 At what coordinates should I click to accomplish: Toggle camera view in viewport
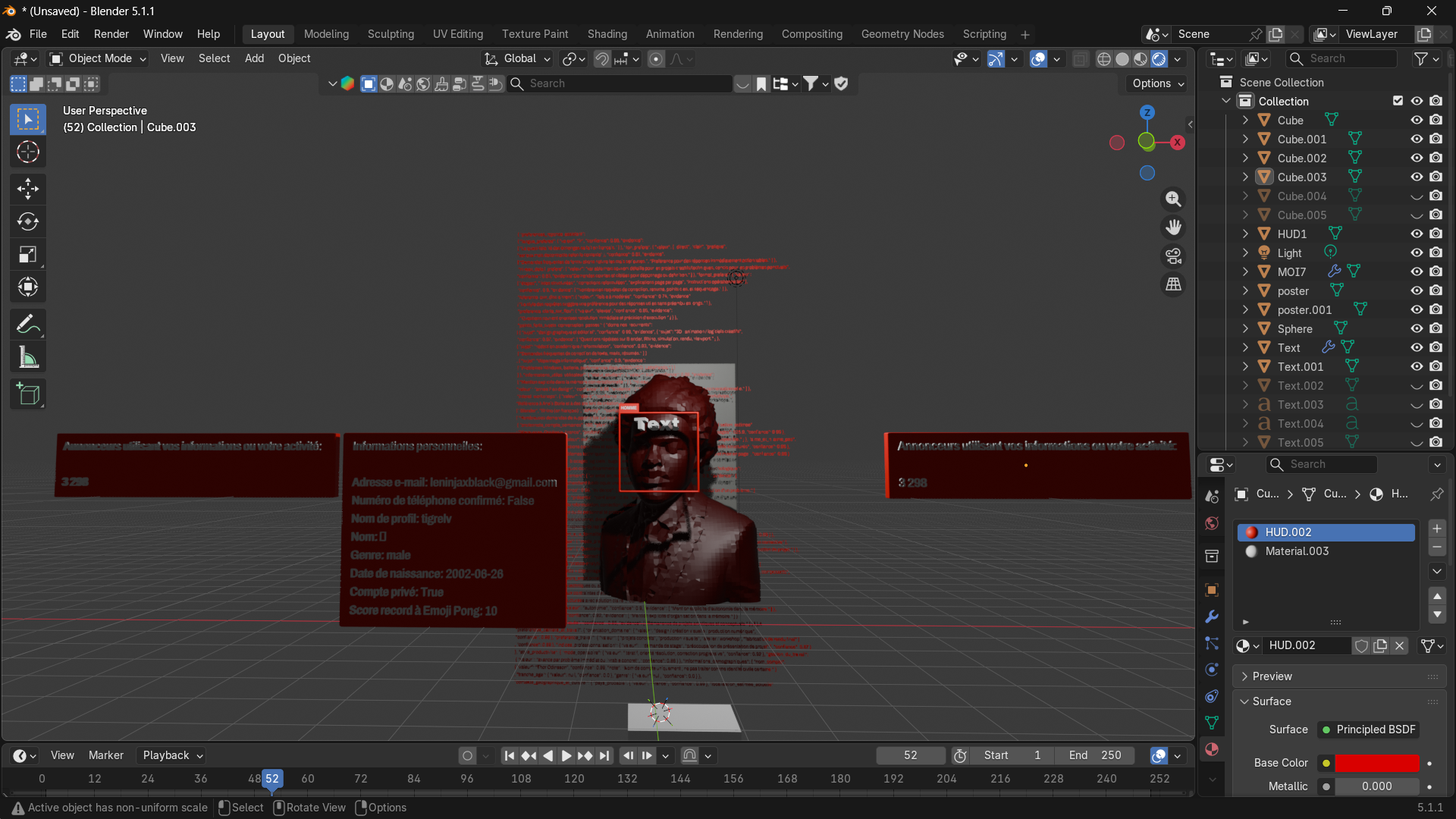click(x=1173, y=256)
